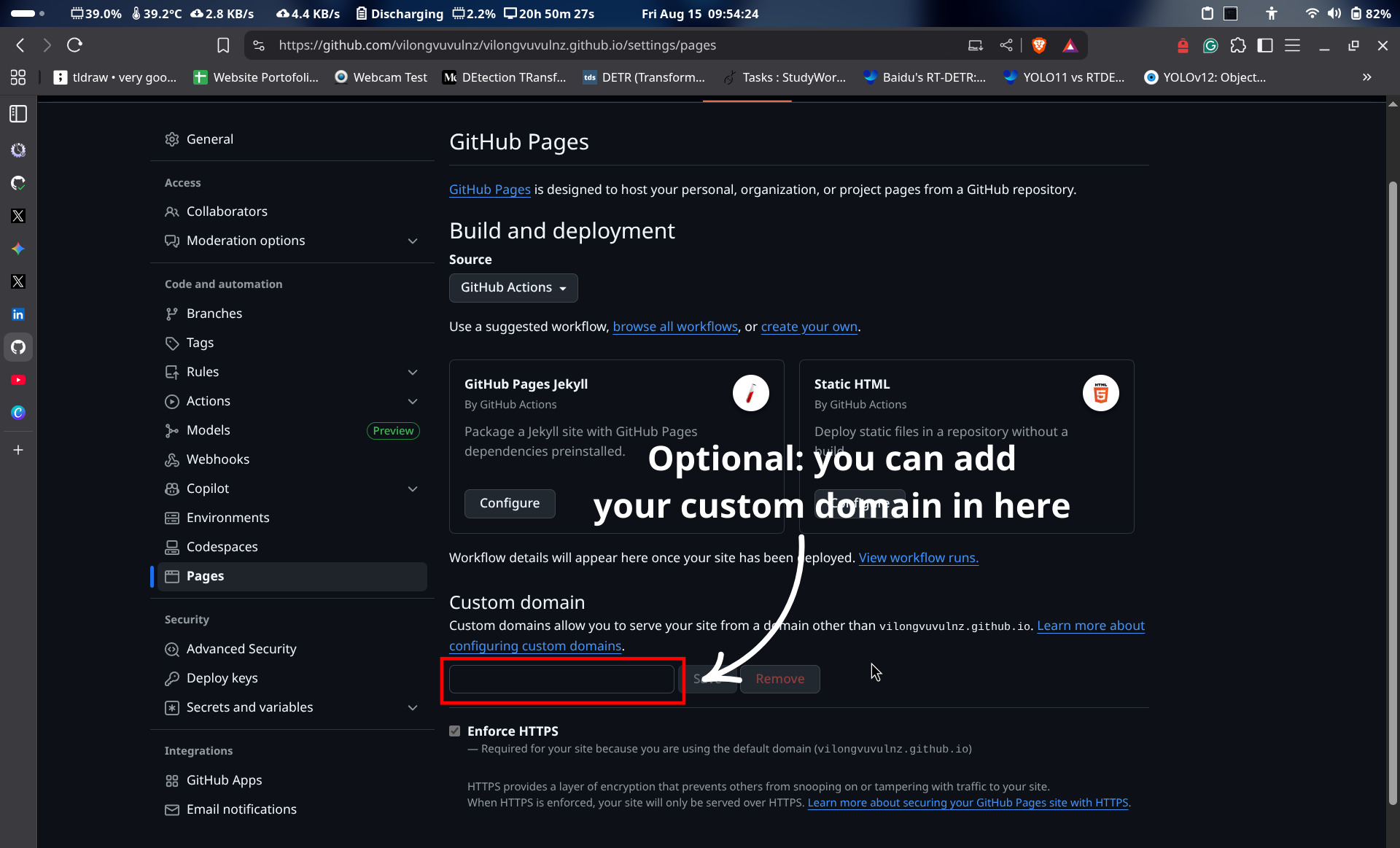The width and height of the screenshot is (1400, 848).
Task: Follow the create your own link
Action: pyautogui.click(x=809, y=327)
